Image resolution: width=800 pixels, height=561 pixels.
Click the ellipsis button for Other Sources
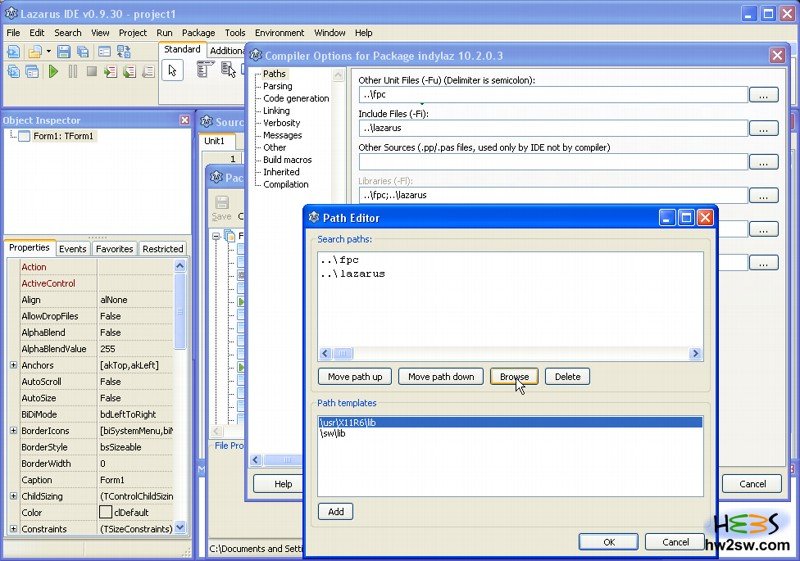[x=763, y=162]
